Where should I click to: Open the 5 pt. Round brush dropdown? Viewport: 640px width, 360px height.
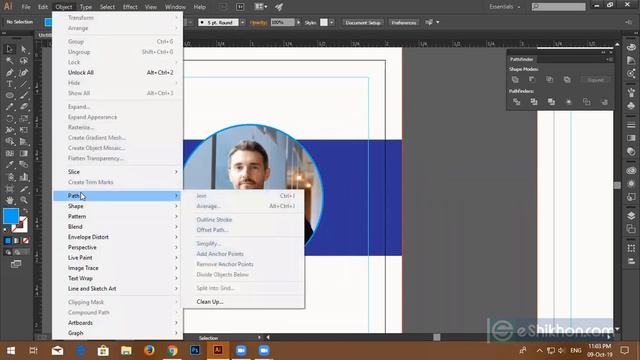click(242, 22)
